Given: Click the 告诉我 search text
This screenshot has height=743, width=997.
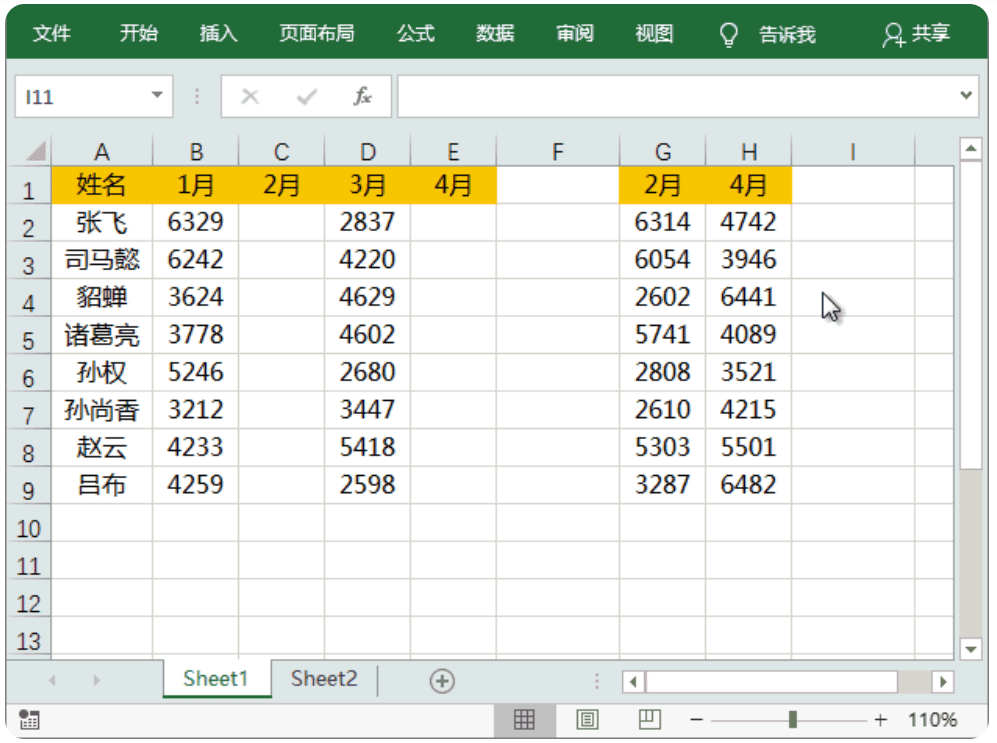Looking at the screenshot, I should tap(787, 34).
